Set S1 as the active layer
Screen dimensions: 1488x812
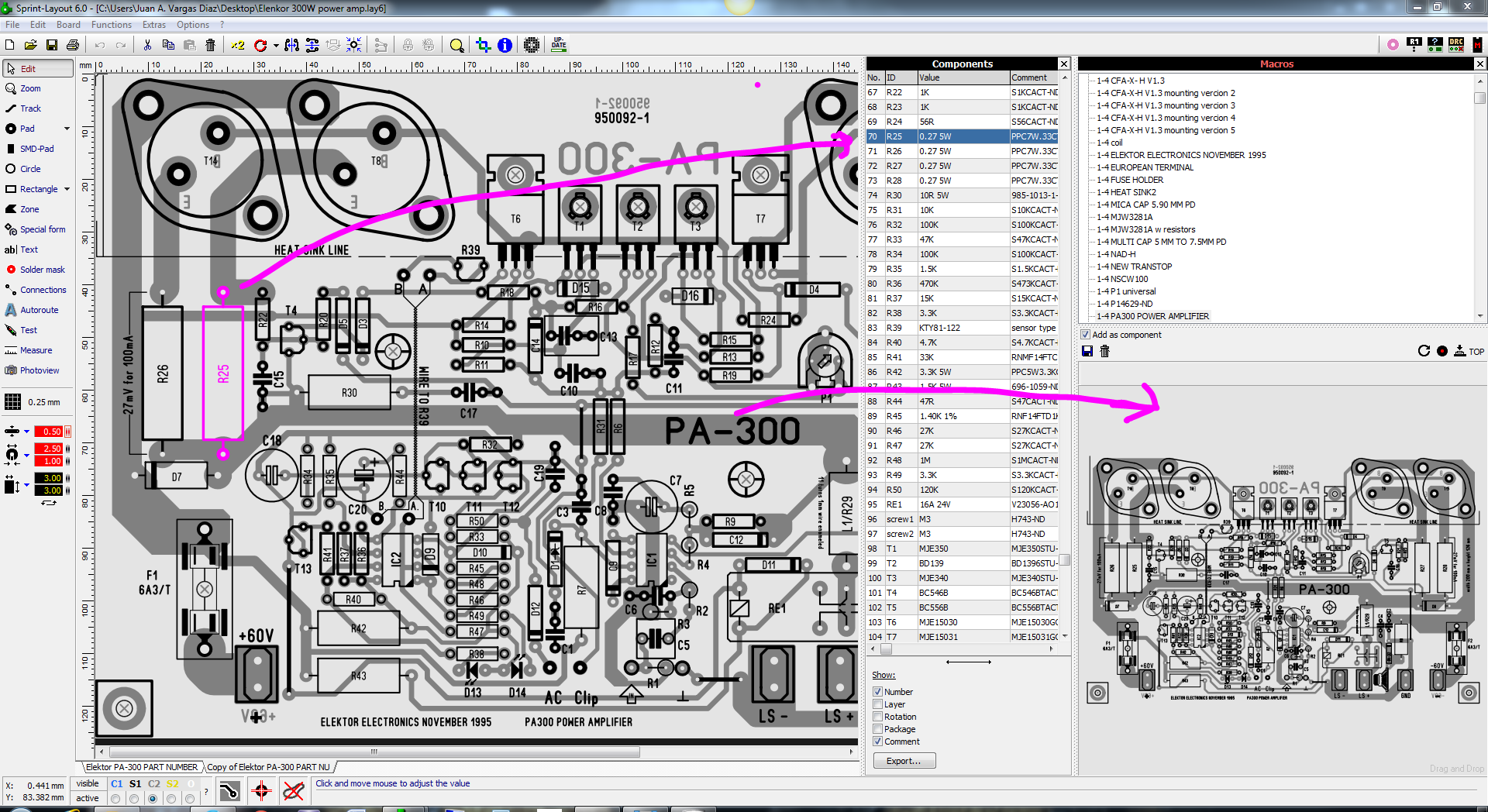tap(134, 799)
